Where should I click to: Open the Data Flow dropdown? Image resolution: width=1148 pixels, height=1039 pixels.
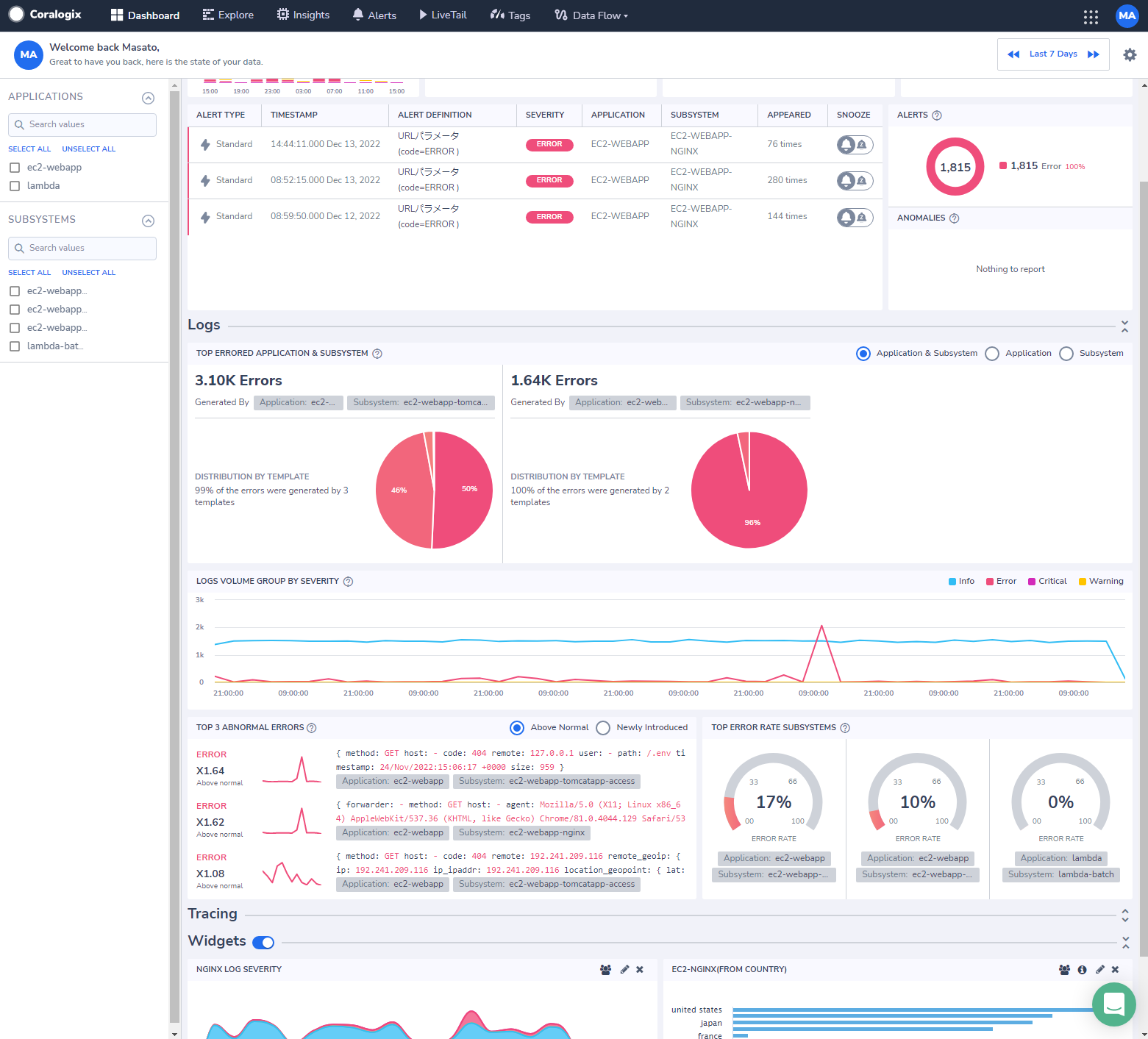pyautogui.click(x=591, y=15)
